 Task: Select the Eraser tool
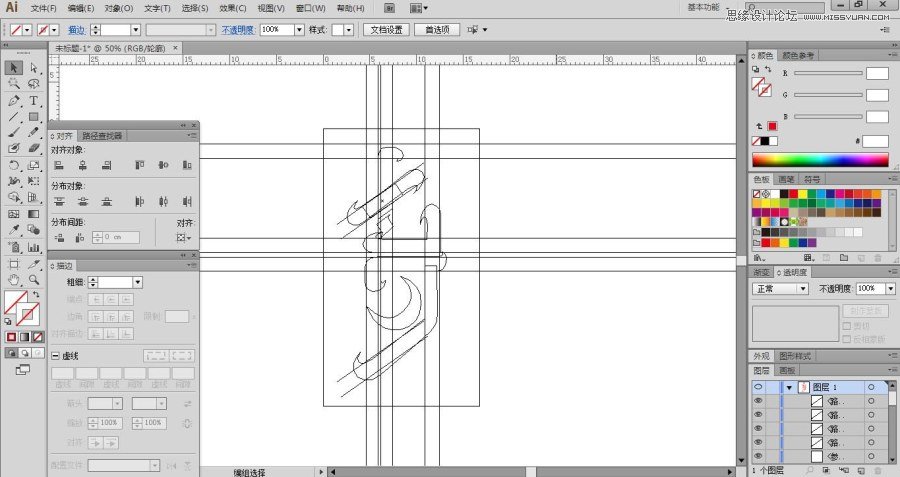coord(33,149)
